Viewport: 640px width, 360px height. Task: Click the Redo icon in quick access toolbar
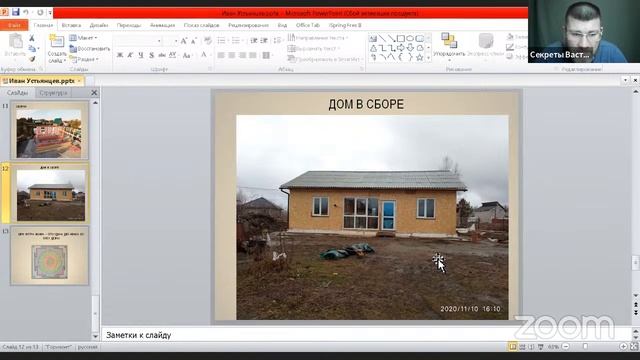[40, 12]
